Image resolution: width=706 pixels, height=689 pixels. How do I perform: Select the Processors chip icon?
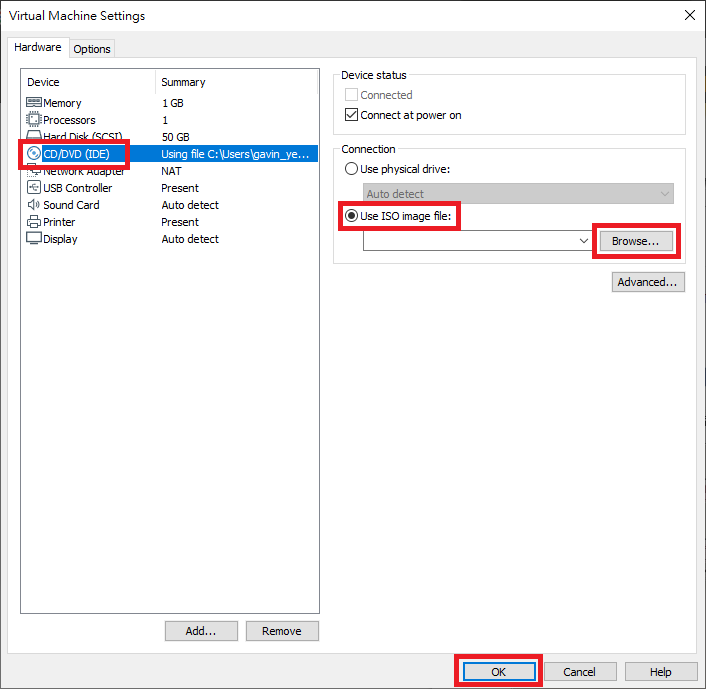(x=34, y=120)
